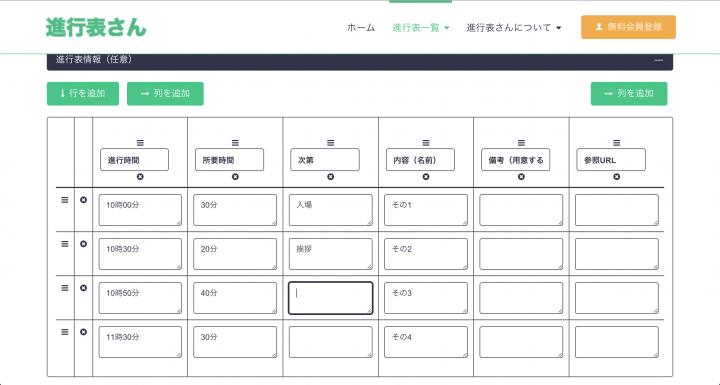Image resolution: width=720 pixels, height=385 pixels.
Task: Click the その2 cell
Action: [x=426, y=254]
